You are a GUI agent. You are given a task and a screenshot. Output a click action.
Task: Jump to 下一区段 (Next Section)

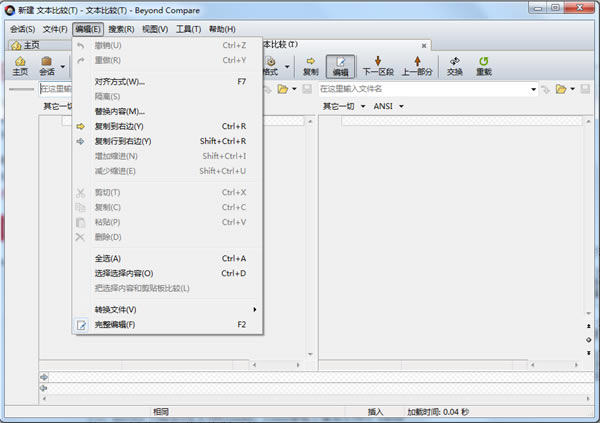pyautogui.click(x=378, y=66)
